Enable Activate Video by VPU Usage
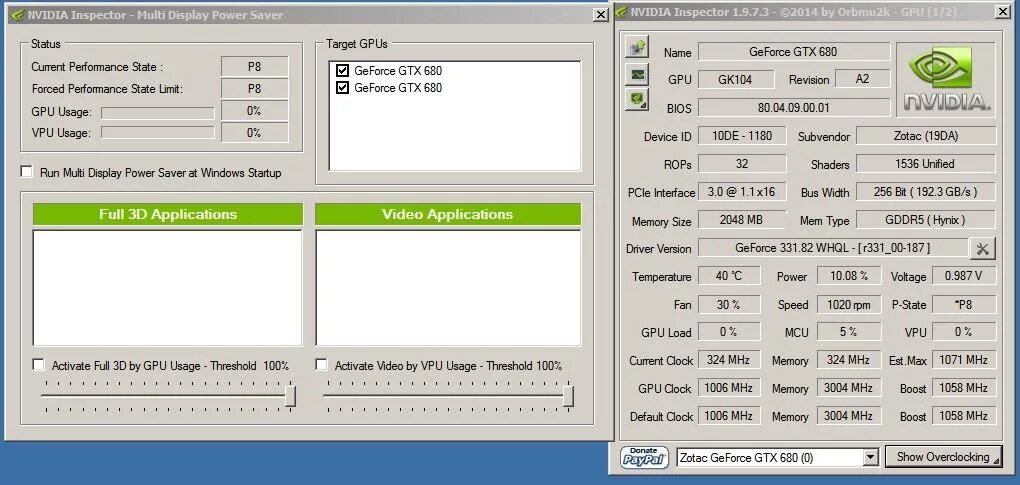This screenshot has height=485, width=1020. tap(321, 365)
